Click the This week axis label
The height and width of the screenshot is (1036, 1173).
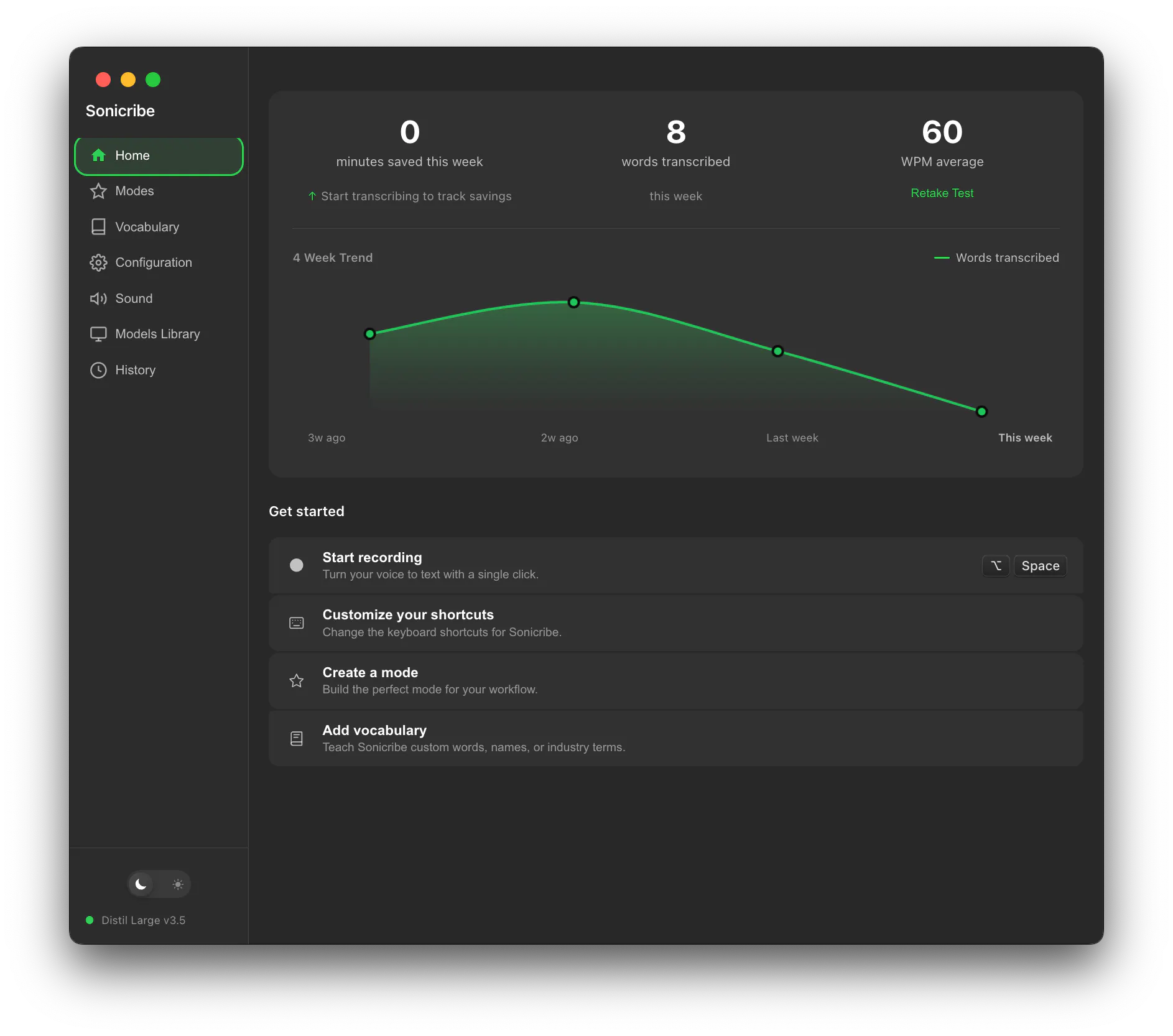tap(1025, 438)
